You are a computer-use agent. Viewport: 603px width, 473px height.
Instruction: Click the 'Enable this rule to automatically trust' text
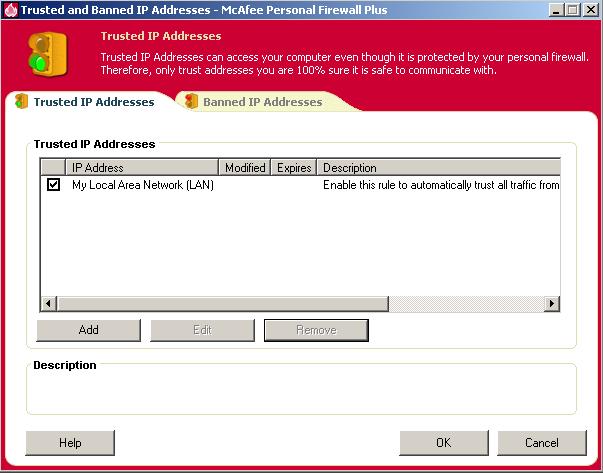(x=441, y=185)
